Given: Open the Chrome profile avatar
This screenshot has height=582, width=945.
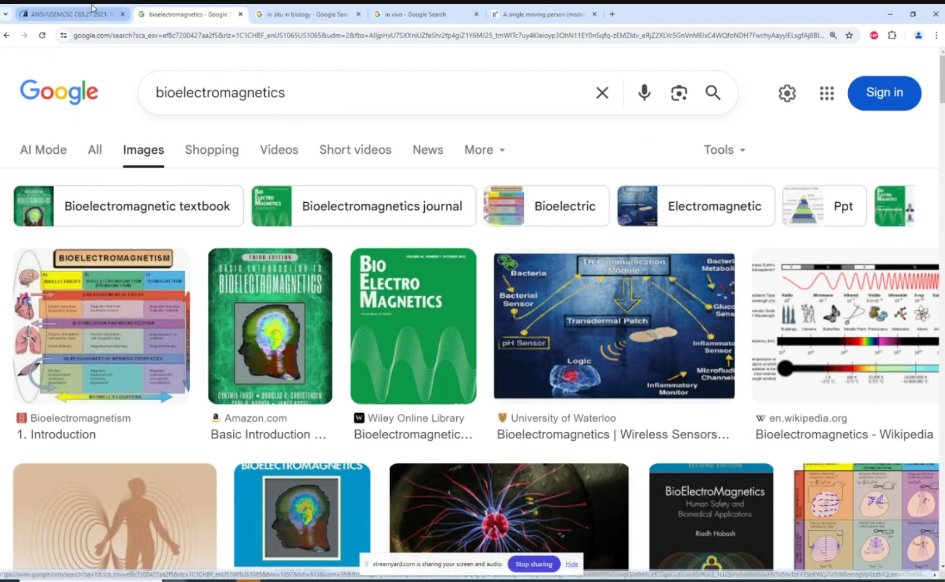Looking at the screenshot, I should click(x=918, y=36).
